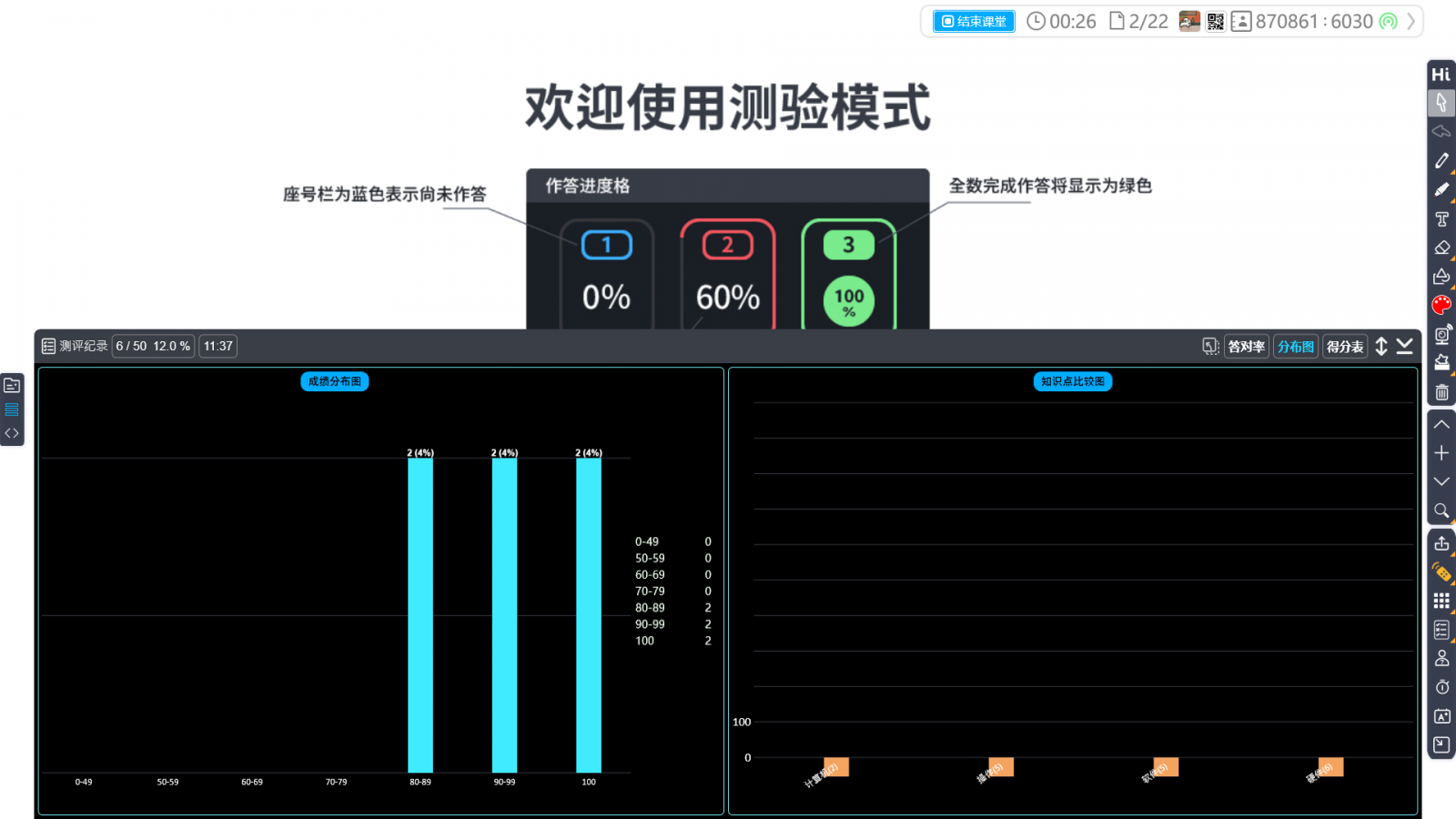Viewport: 1456px width, 819px height.
Task: Switch to the 答对率 tab
Action: [x=1246, y=347]
